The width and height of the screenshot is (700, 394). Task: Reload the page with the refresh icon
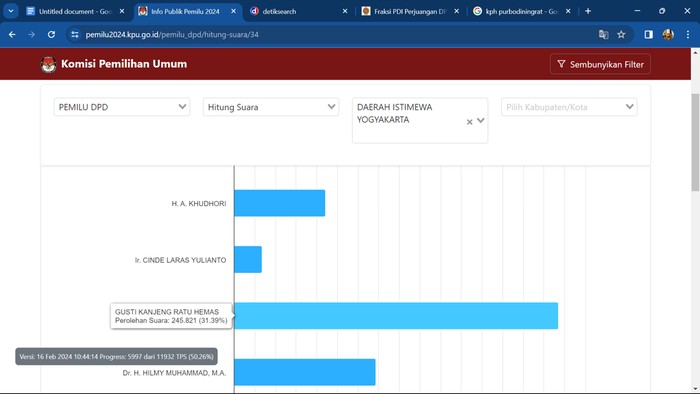[x=51, y=34]
